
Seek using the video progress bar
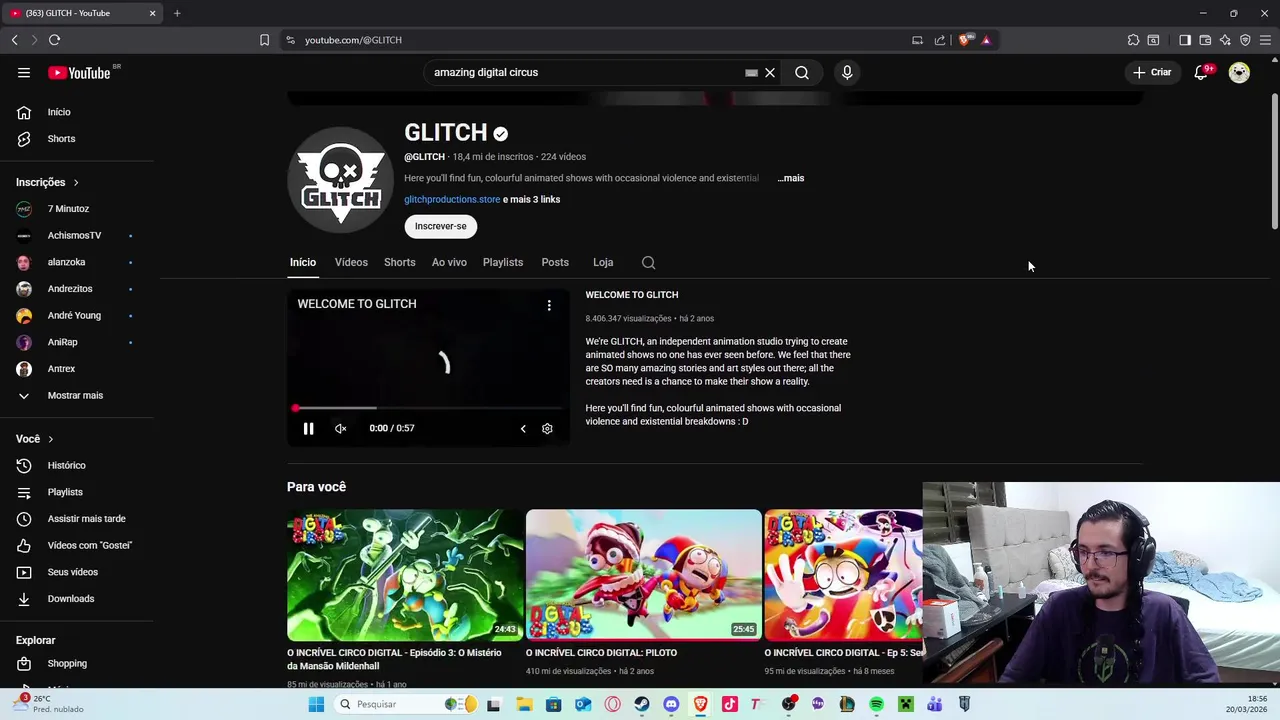(428, 408)
